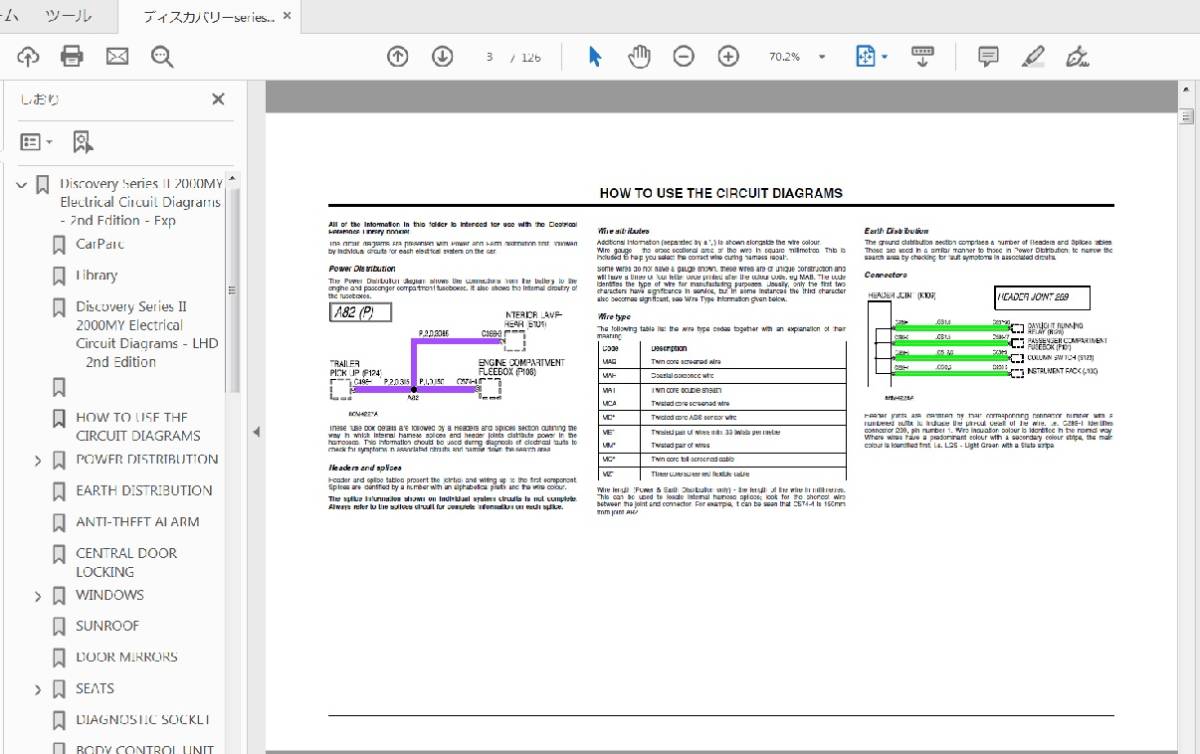Close the ディスカバリーseries document tab

[288, 16]
